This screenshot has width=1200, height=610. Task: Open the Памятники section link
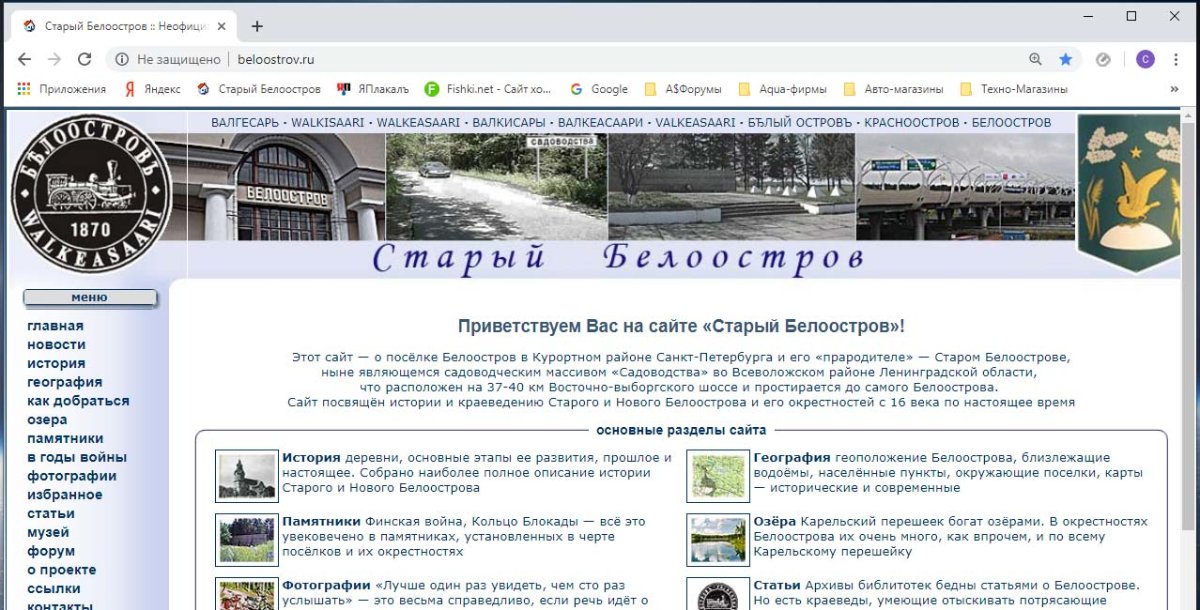pos(321,521)
